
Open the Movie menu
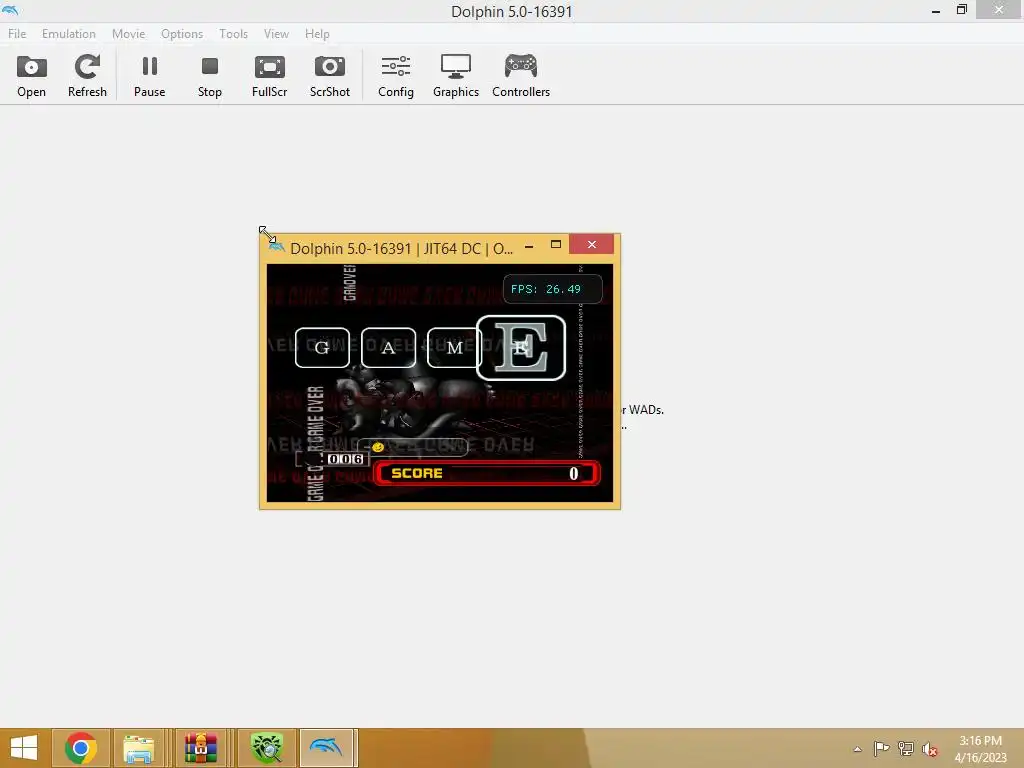point(129,34)
